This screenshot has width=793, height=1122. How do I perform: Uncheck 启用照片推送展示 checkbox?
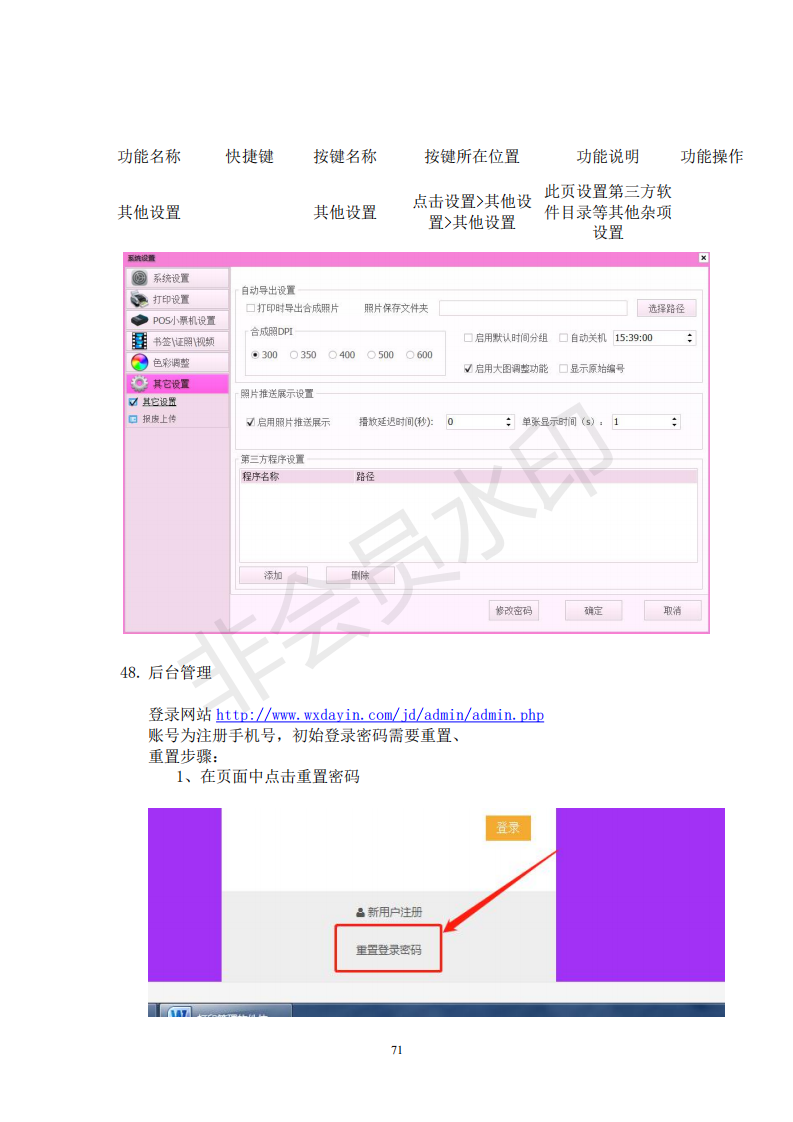(x=250, y=422)
